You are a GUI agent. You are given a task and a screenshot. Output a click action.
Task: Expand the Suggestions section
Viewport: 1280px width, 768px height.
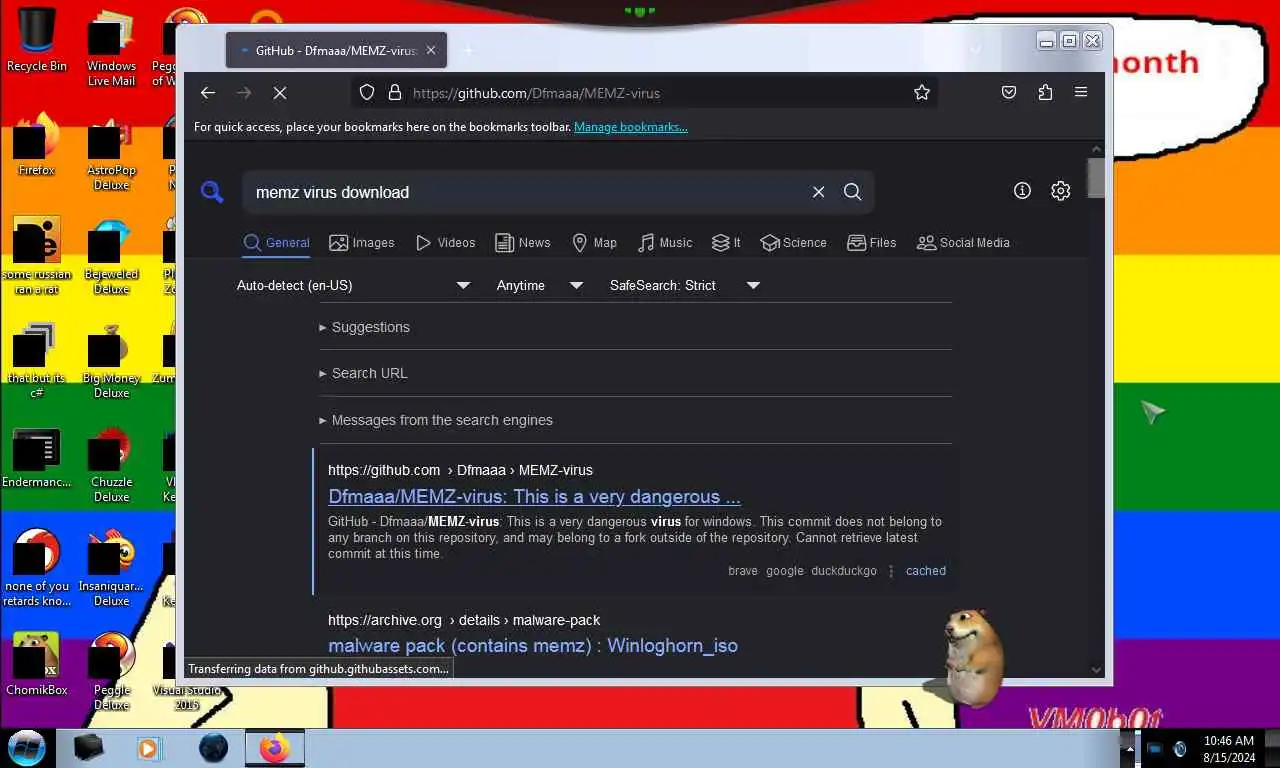[364, 327]
